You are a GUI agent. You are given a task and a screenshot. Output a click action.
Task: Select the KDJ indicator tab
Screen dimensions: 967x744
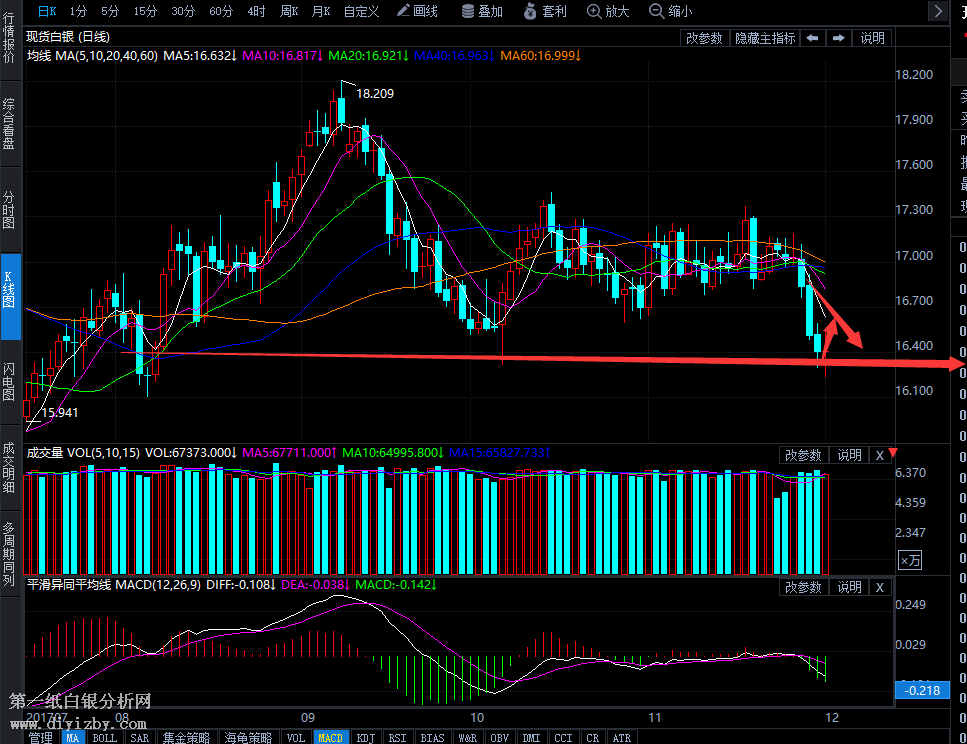coord(367,737)
